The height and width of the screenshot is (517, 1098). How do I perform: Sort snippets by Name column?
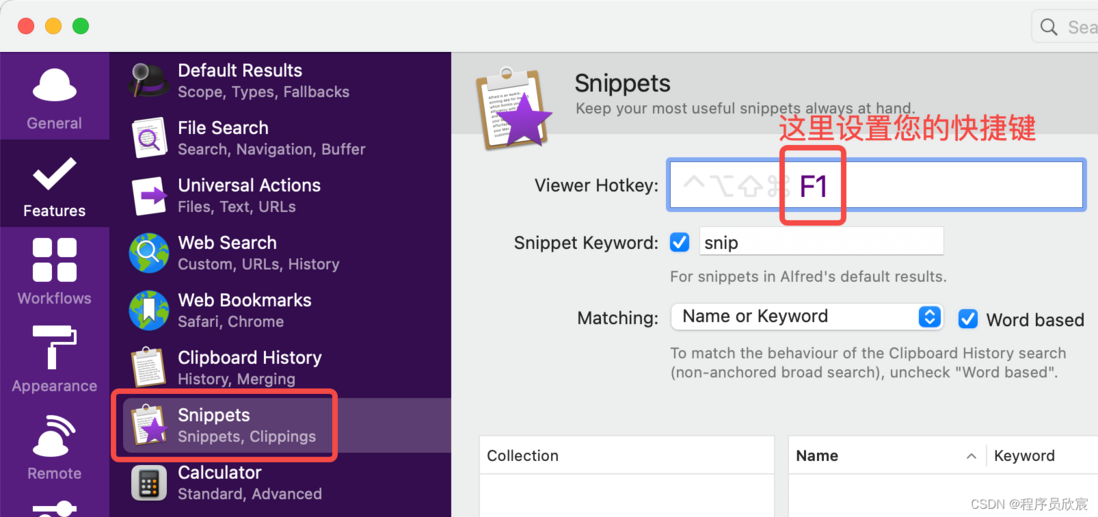(x=887, y=455)
